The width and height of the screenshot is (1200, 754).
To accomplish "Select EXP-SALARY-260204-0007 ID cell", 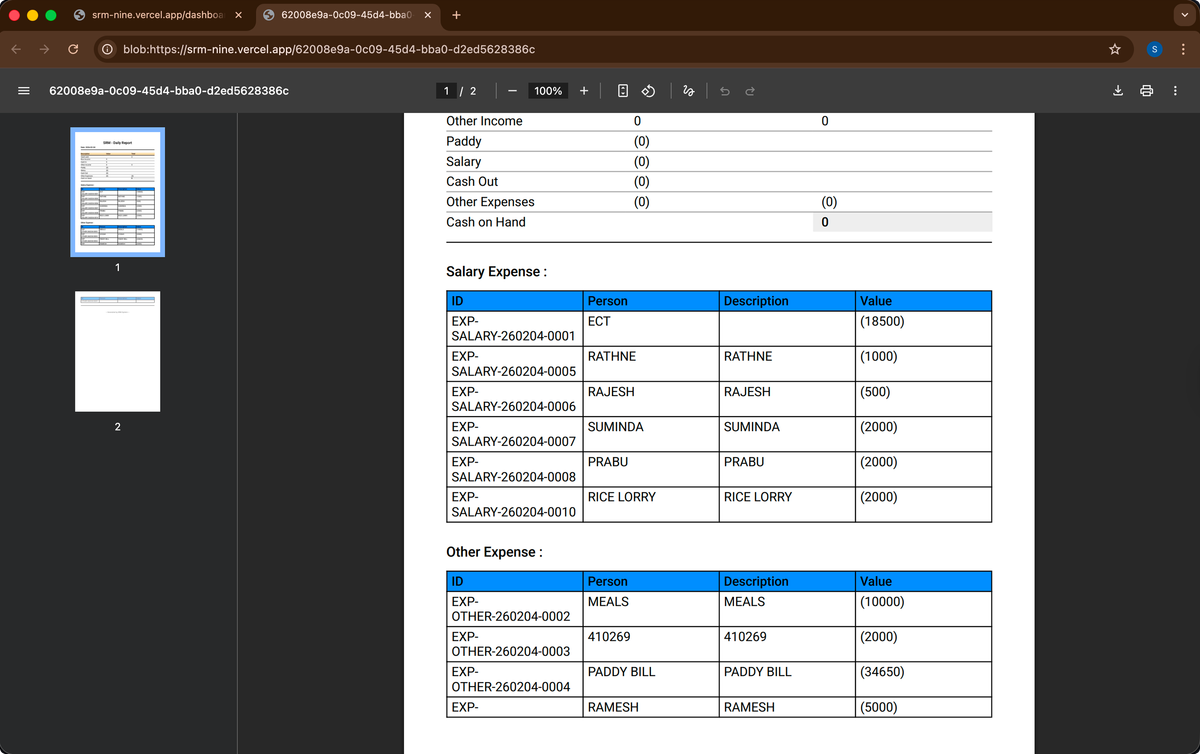I will [x=514, y=434].
